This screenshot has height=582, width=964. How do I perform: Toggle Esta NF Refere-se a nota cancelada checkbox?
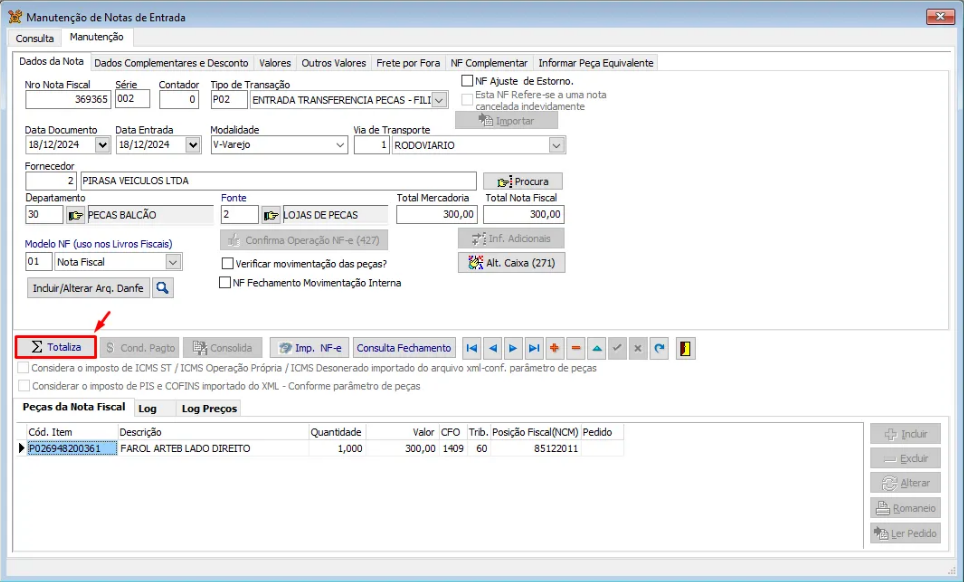pyautogui.click(x=467, y=100)
